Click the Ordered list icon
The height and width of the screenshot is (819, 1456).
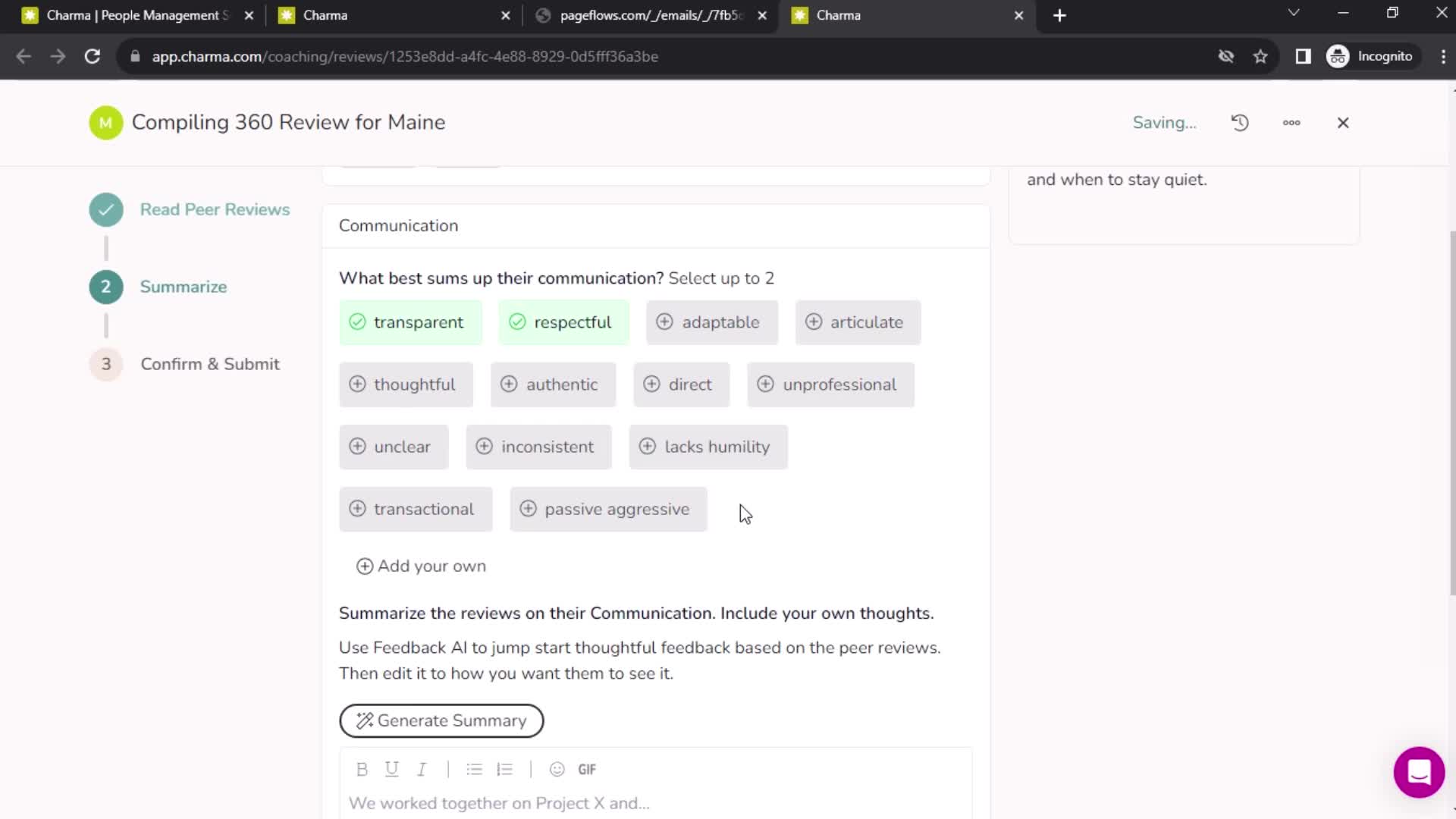coord(504,769)
